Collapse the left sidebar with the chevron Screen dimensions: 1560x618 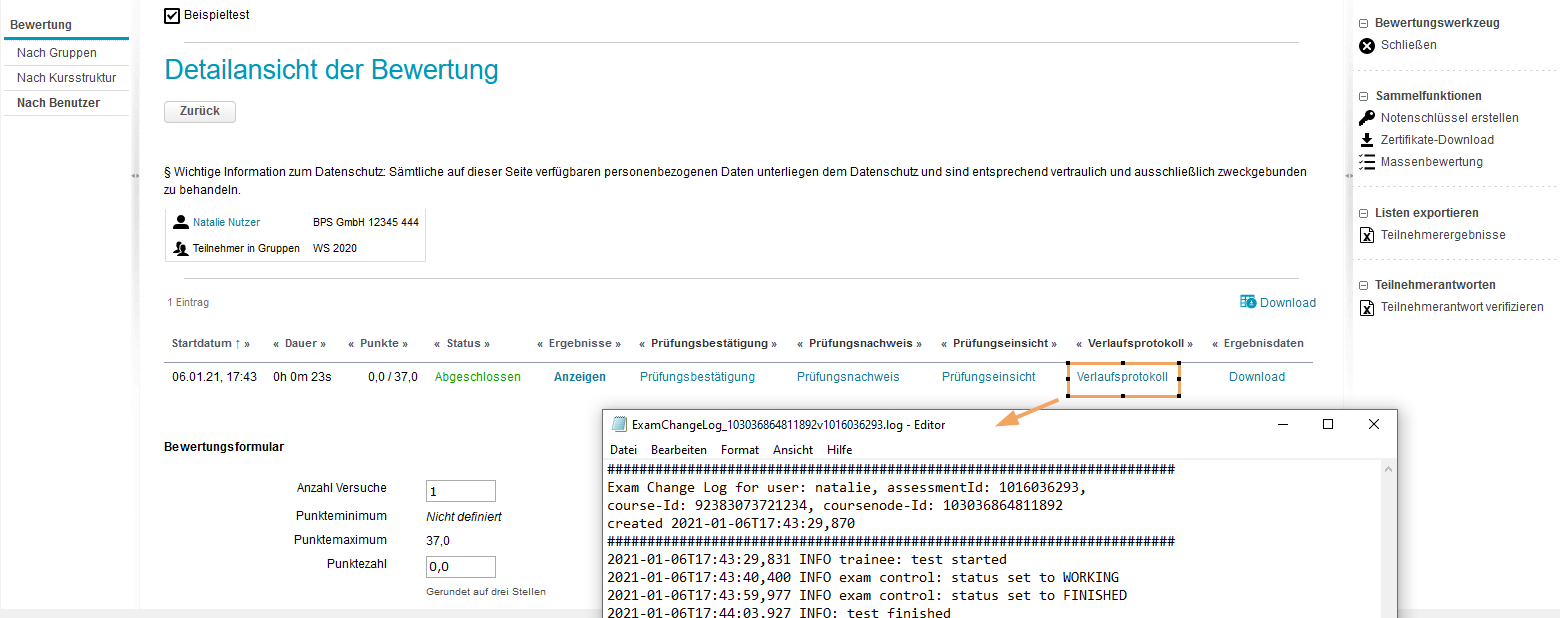tap(133, 174)
